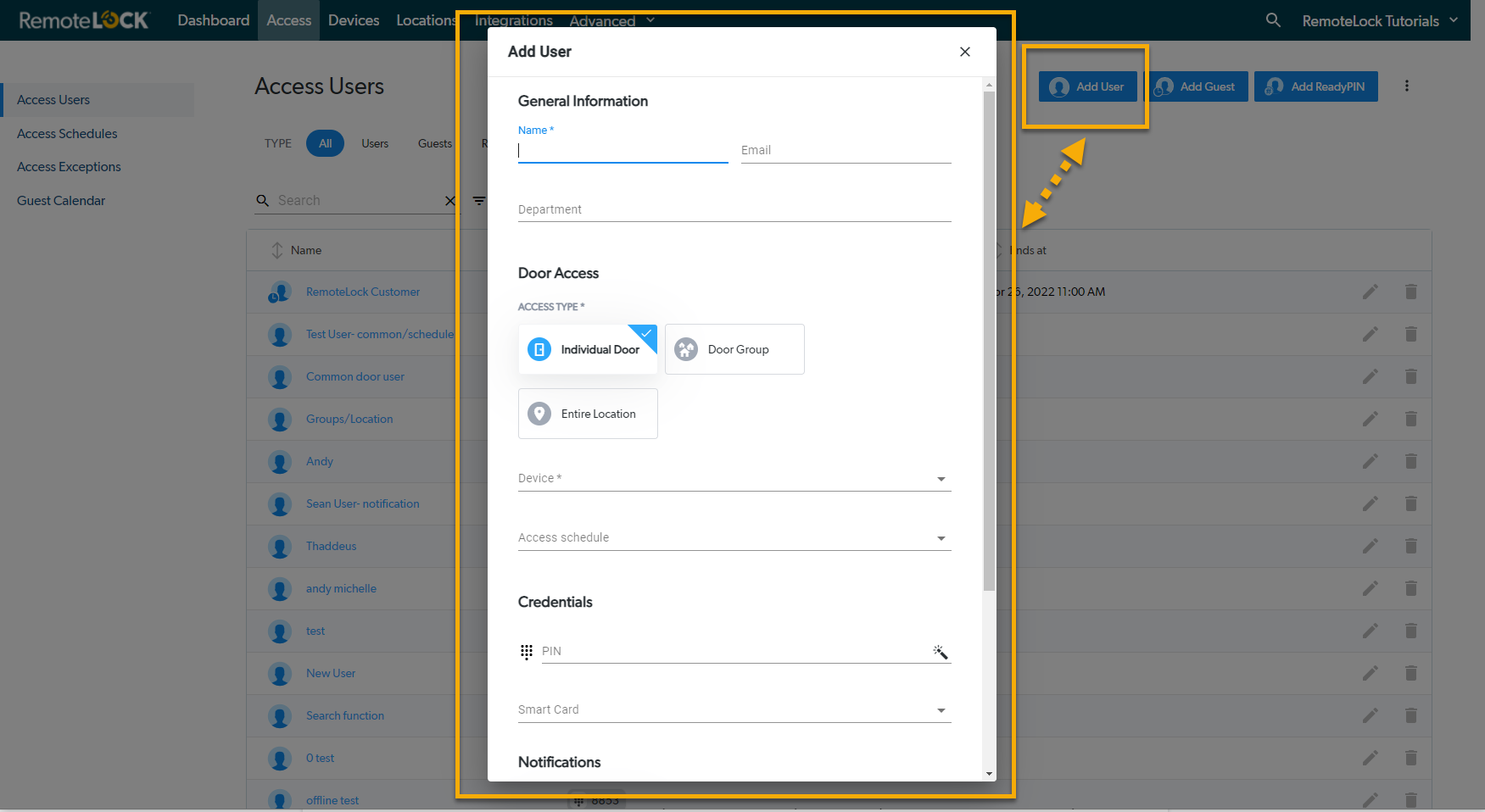Click the Add ReadyPIN button

point(1315,86)
